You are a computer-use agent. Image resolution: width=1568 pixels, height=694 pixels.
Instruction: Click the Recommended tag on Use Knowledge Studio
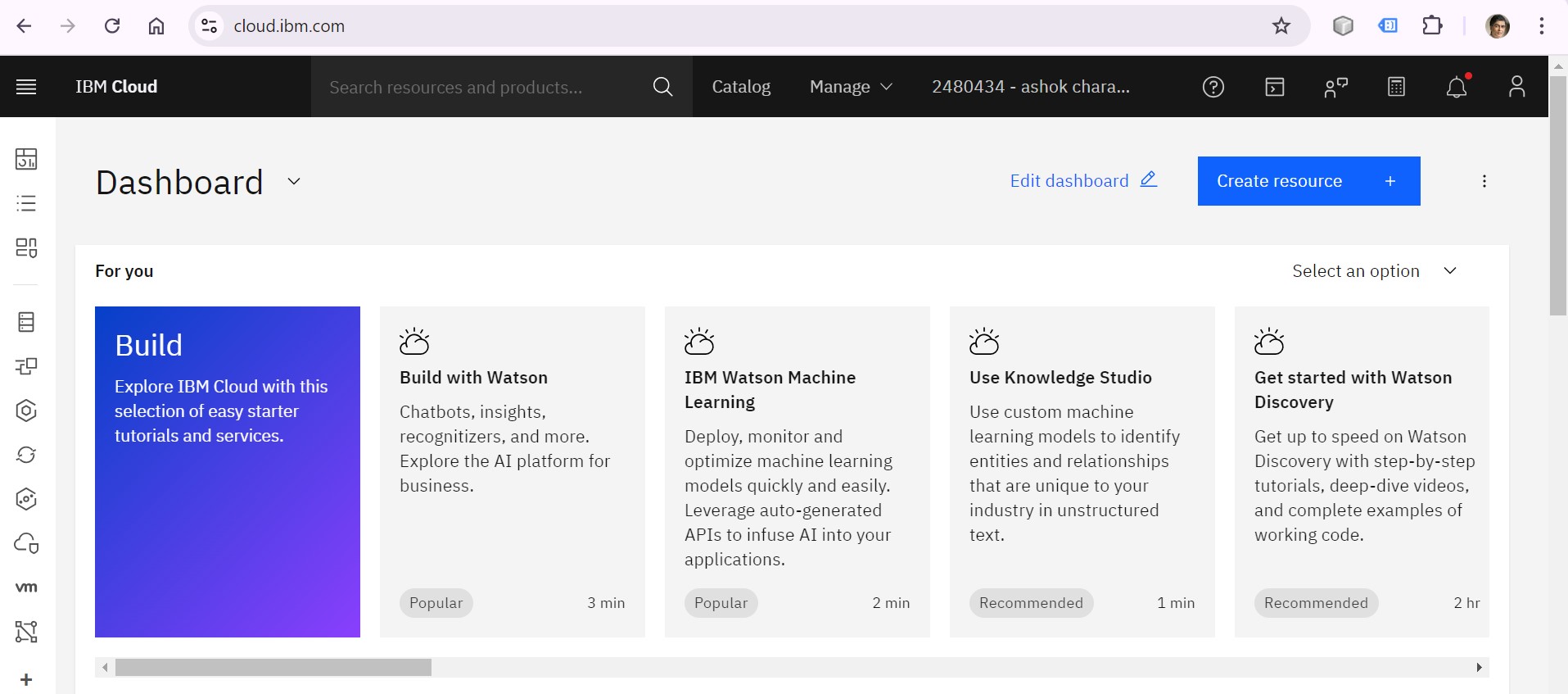pyautogui.click(x=1031, y=603)
